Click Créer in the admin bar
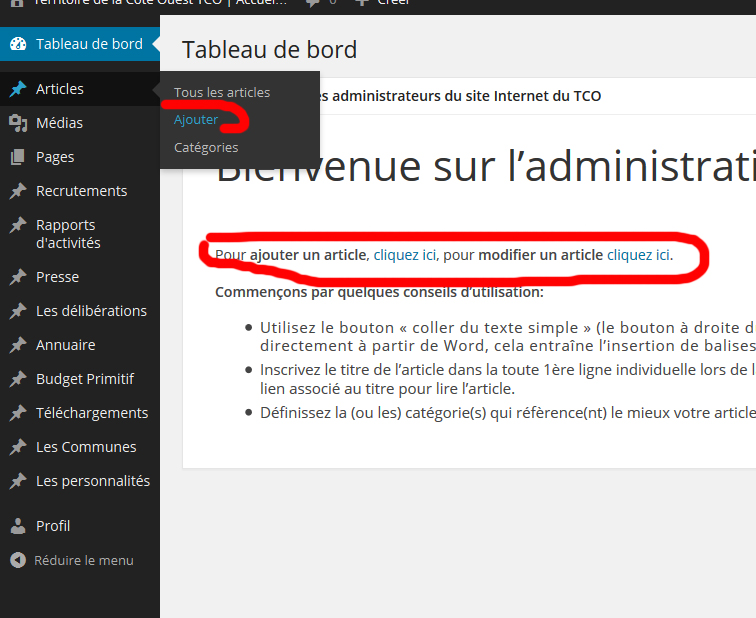756x618 pixels. 393,2
